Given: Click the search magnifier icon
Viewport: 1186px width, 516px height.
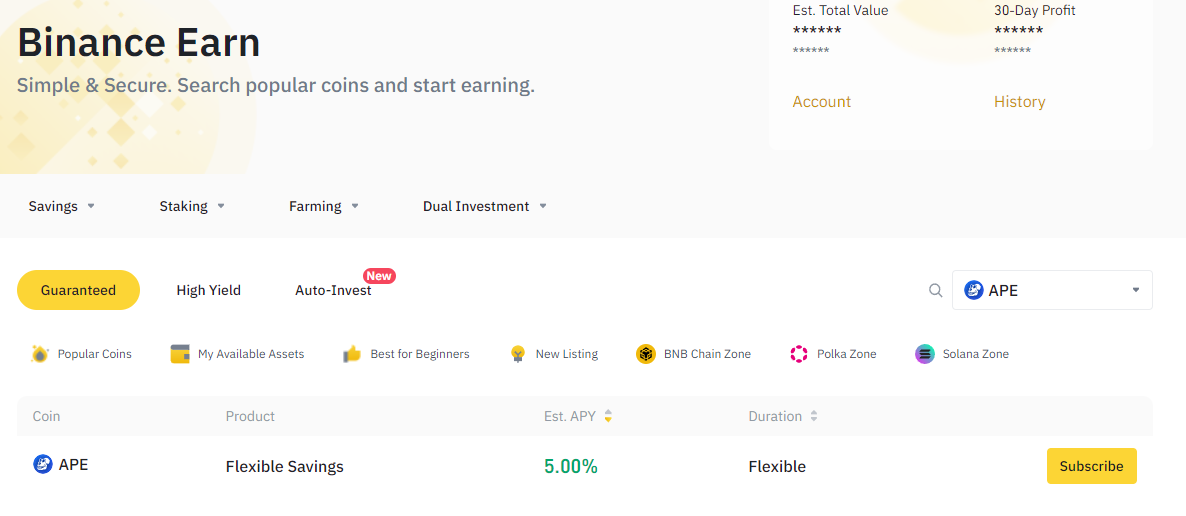Looking at the screenshot, I should coord(936,290).
